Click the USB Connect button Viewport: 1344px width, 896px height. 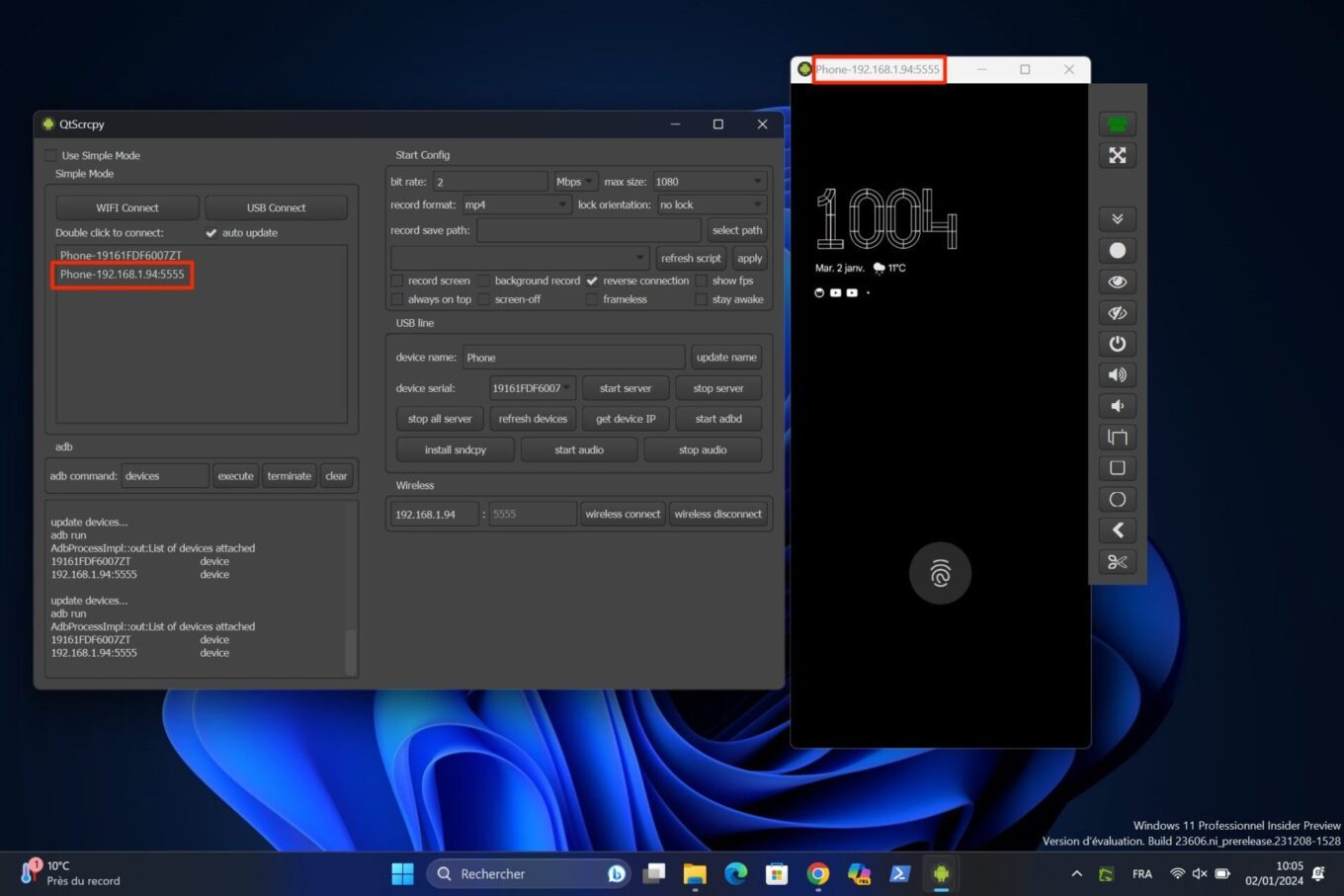tap(276, 207)
